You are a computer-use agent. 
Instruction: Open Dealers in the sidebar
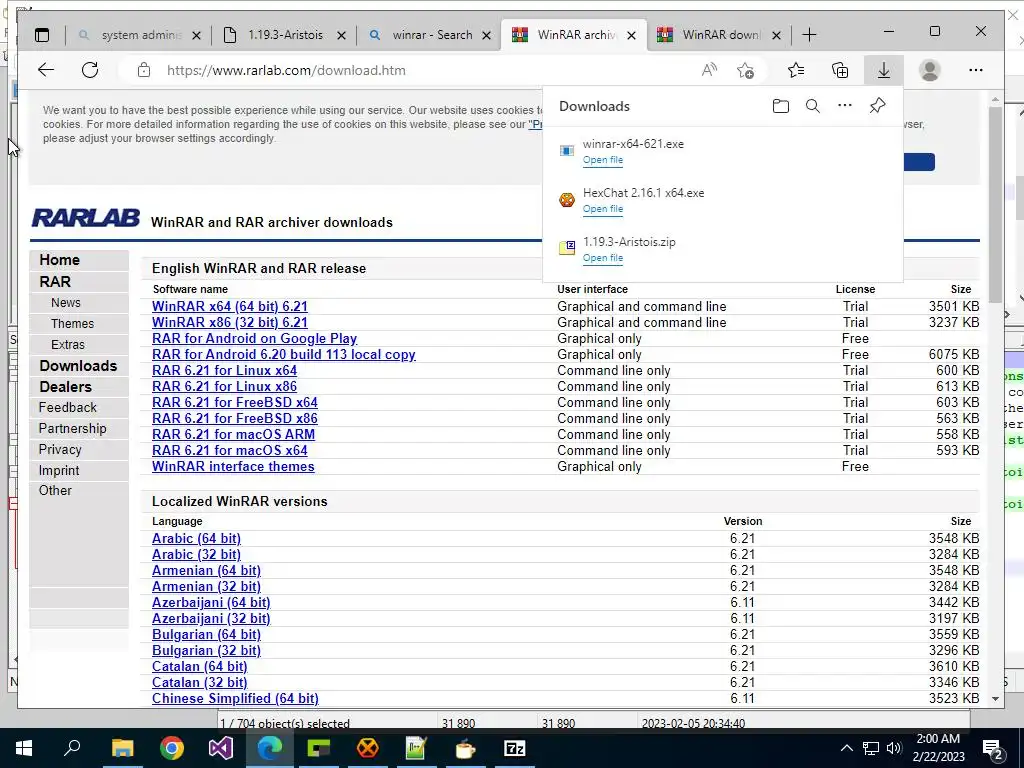(x=65, y=387)
